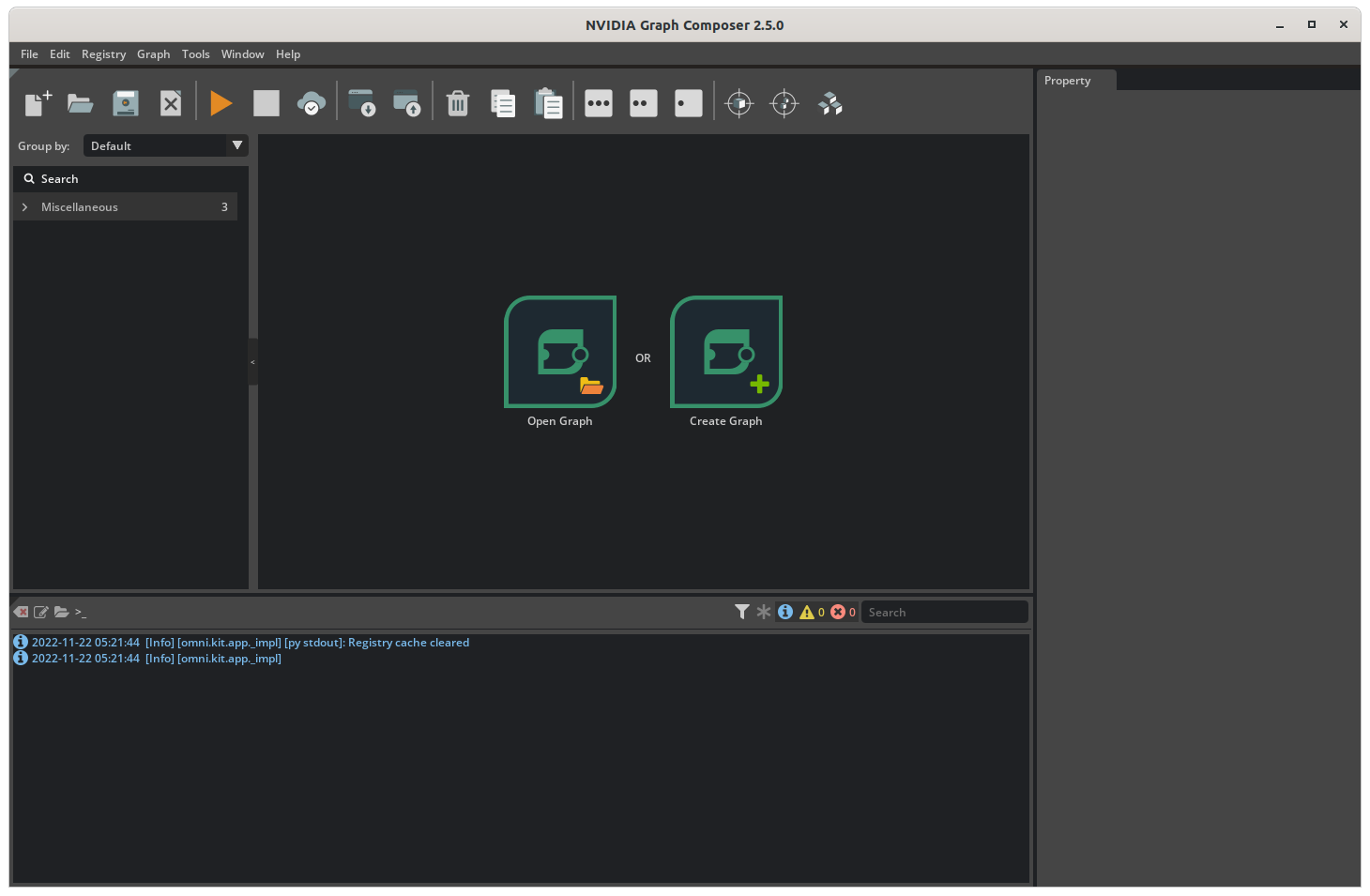This screenshot has width=1370, height=896.
Task: Click the console Search field
Action: tap(944, 612)
